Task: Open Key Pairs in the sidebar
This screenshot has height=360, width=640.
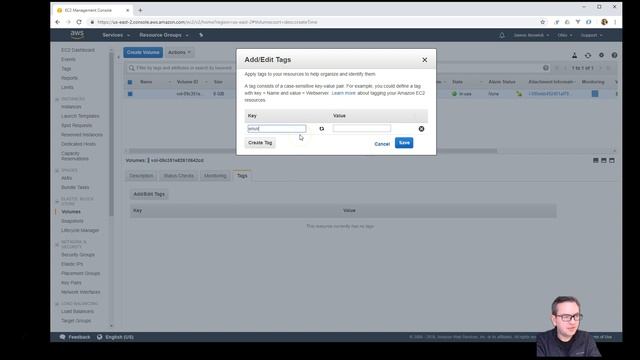Action: [71, 282]
